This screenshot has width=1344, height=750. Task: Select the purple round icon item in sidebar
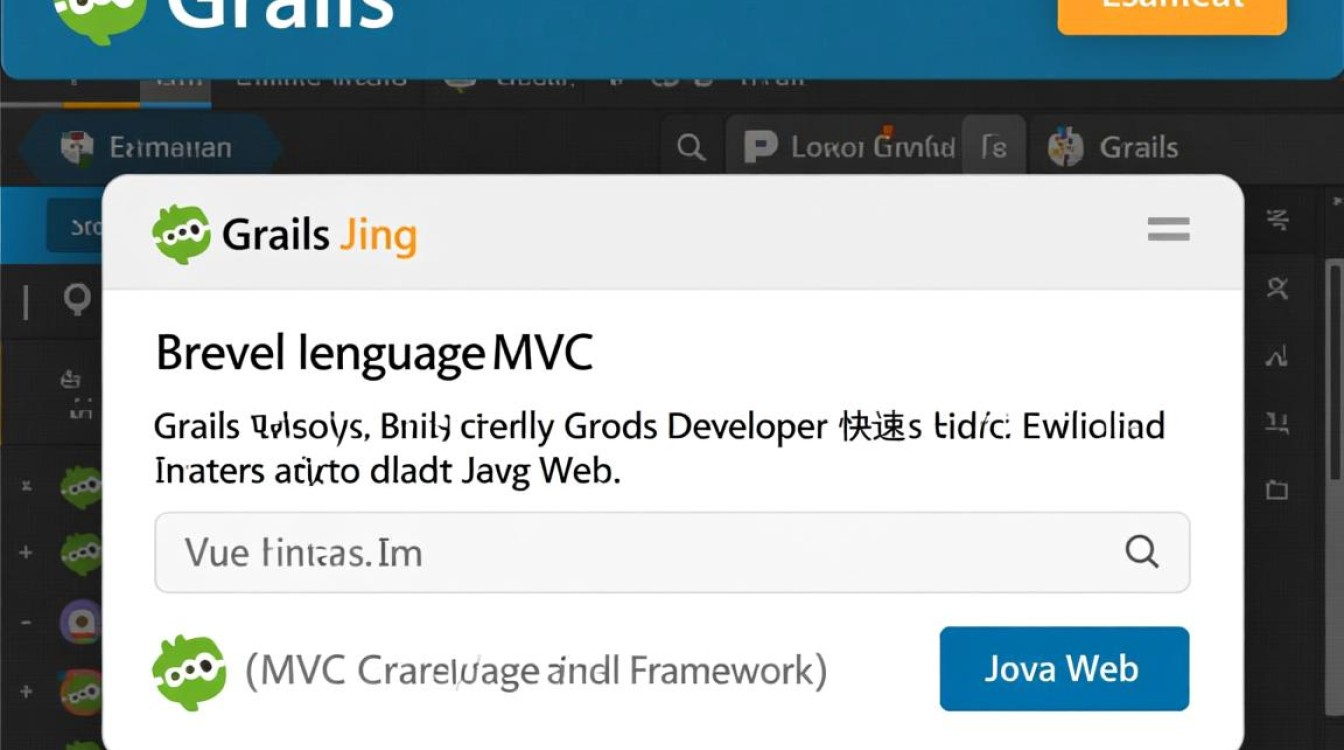pyautogui.click(x=81, y=621)
